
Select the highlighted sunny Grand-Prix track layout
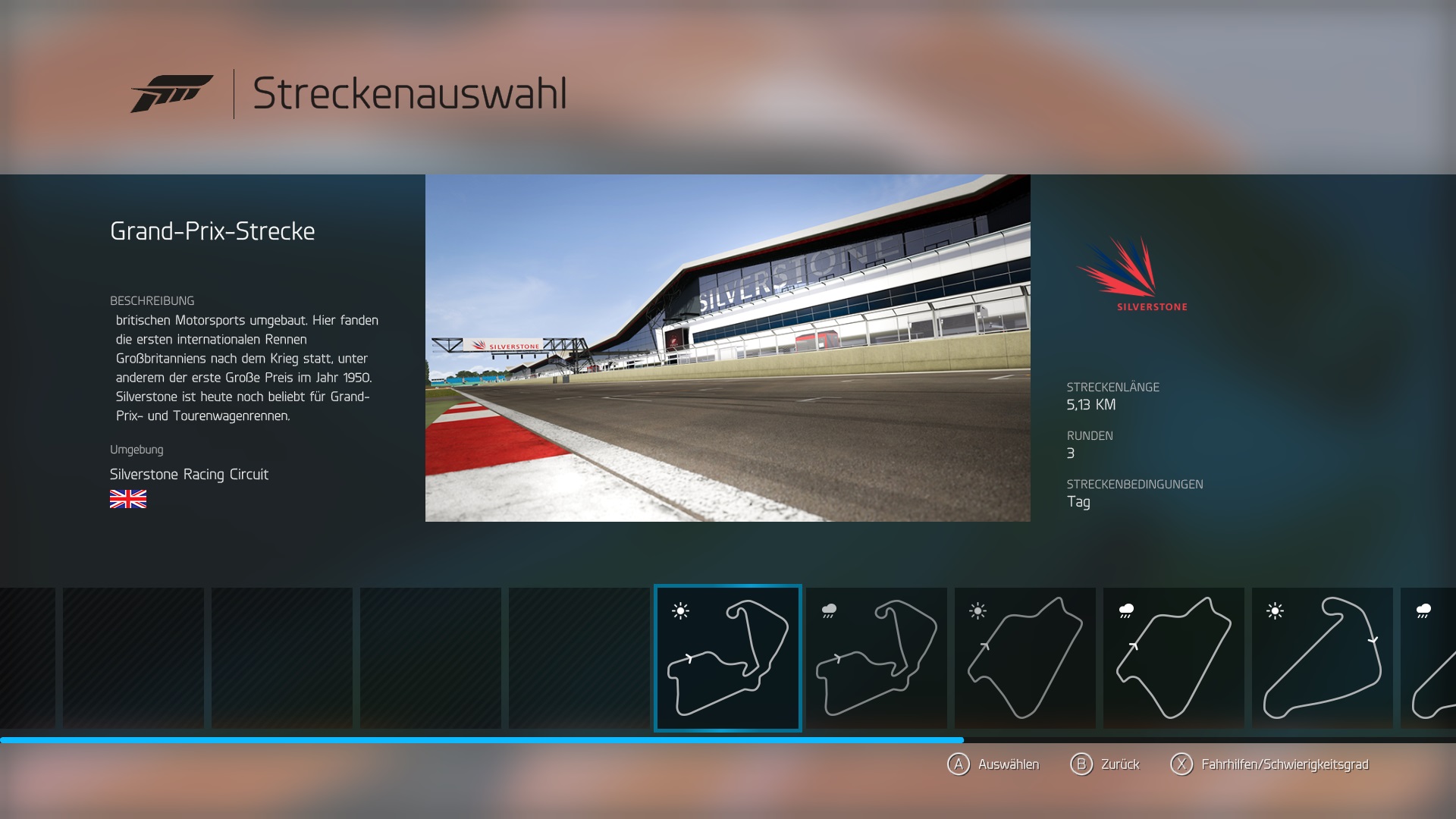(728, 658)
